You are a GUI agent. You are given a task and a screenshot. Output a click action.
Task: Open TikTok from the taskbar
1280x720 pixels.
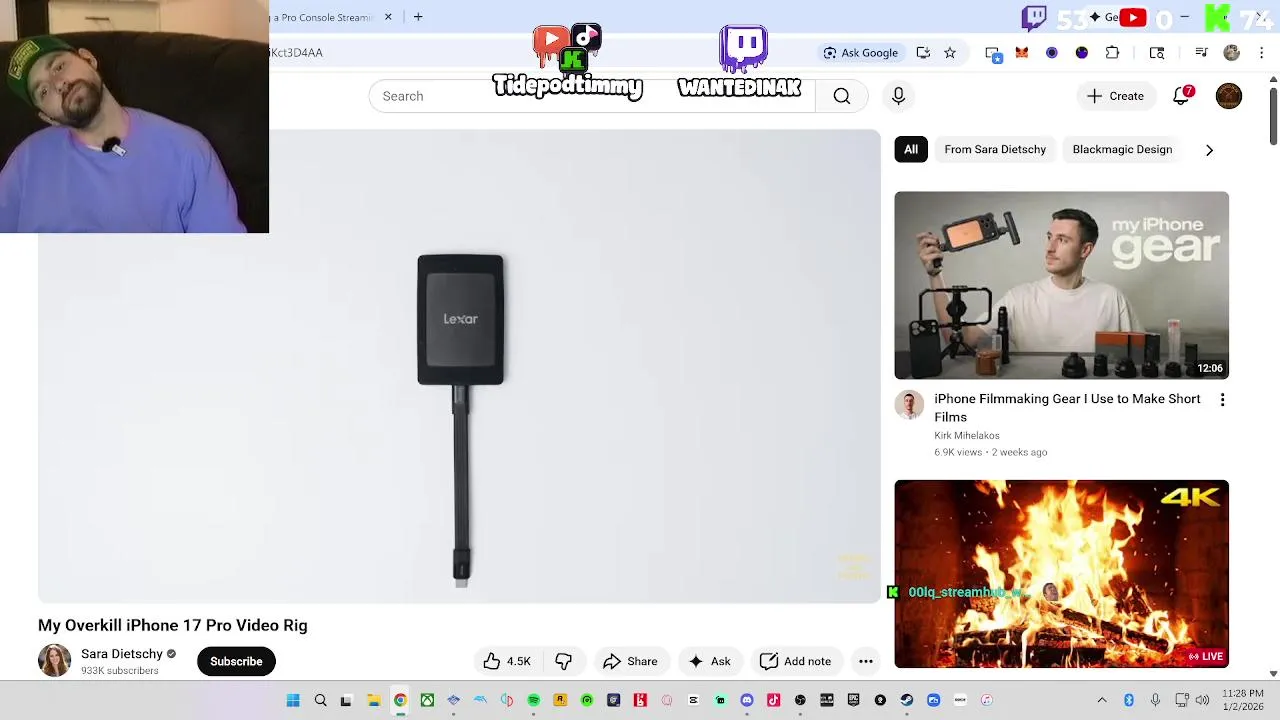(x=773, y=700)
